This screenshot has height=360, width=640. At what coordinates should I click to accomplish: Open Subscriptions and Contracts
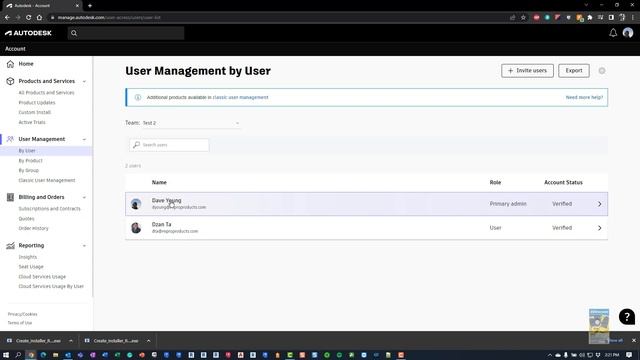point(49,209)
